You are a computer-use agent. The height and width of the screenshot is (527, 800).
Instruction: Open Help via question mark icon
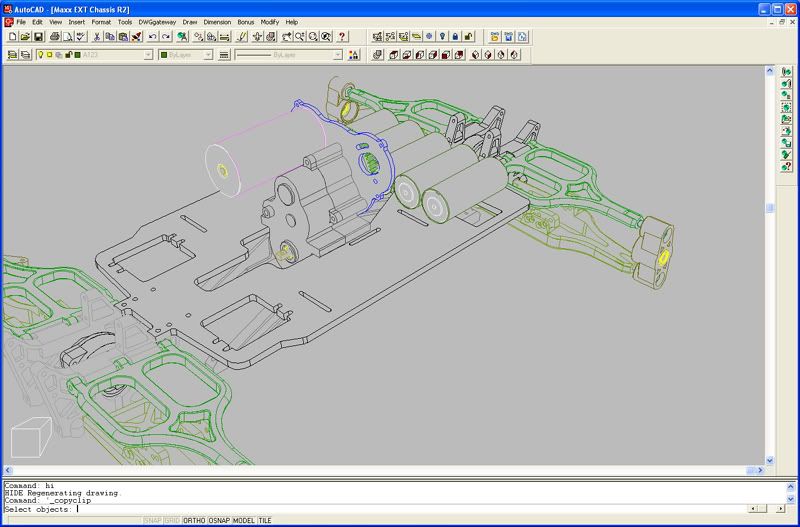click(343, 37)
